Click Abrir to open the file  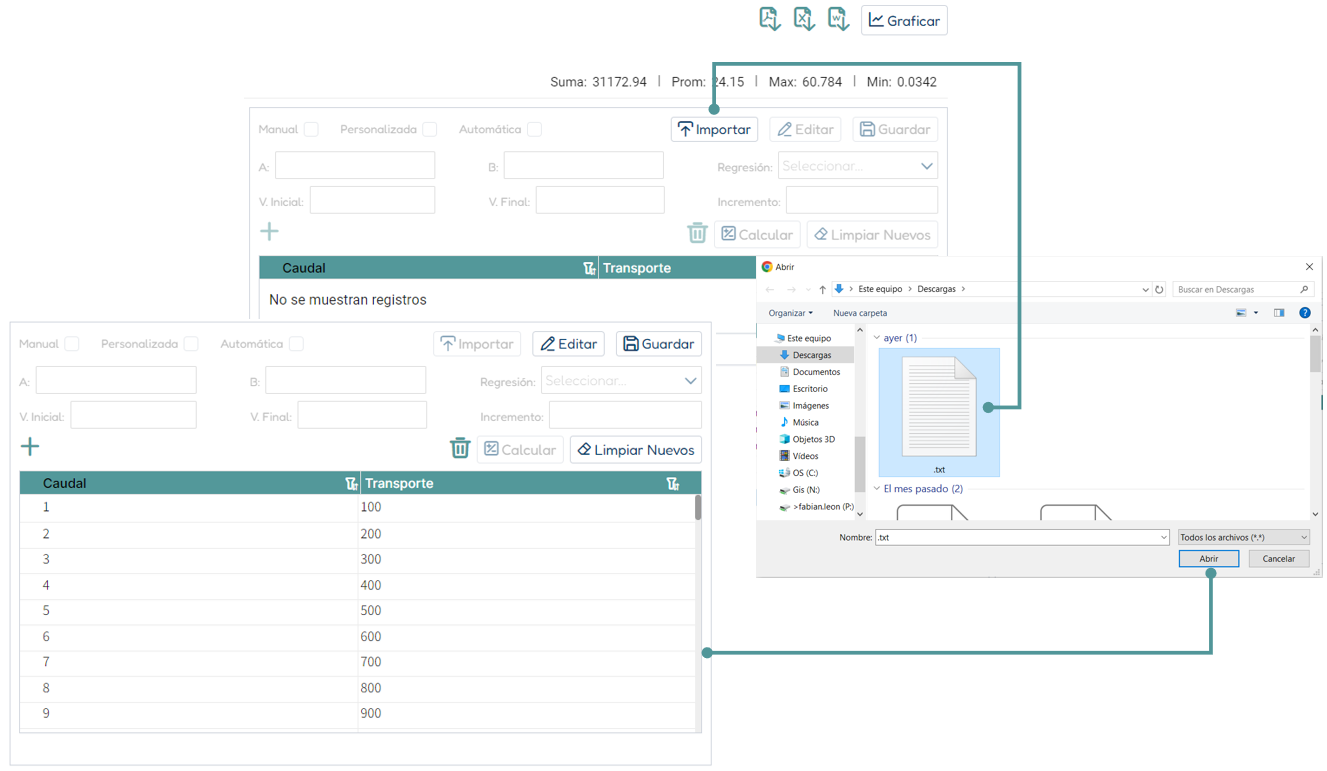tap(1208, 559)
